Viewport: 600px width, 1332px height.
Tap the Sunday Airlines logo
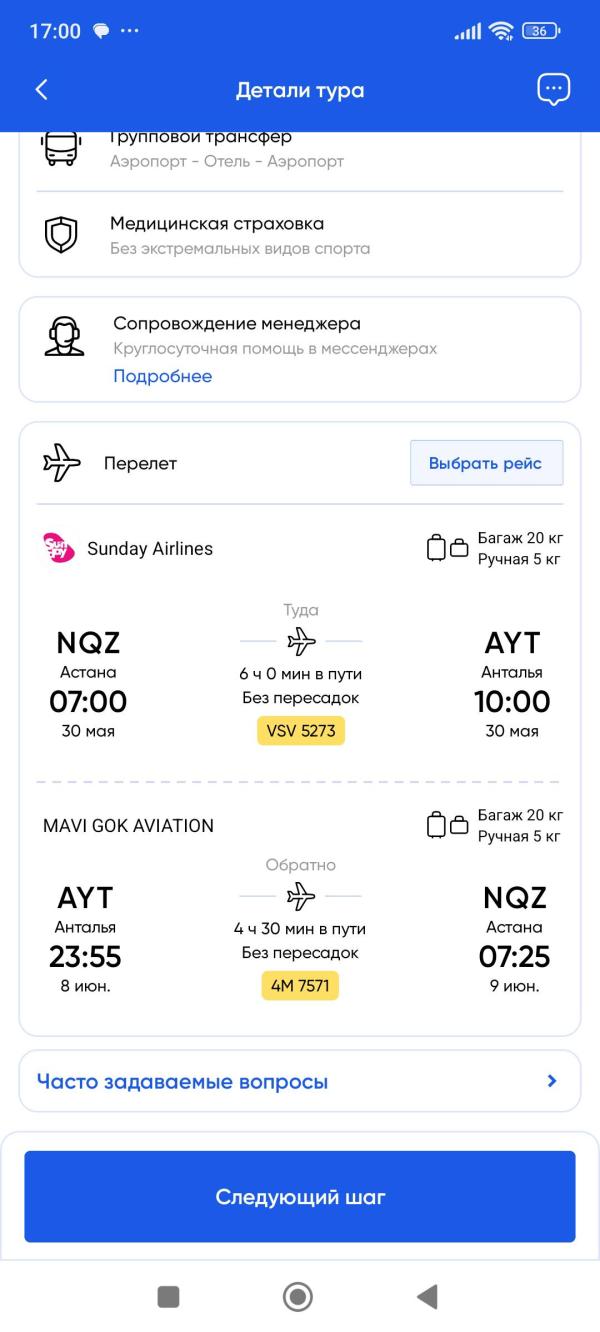tap(59, 548)
